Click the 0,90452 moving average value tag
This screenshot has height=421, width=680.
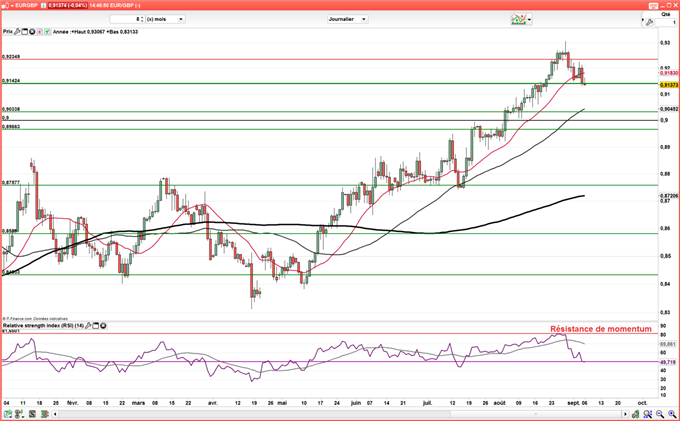pyautogui.click(x=669, y=109)
